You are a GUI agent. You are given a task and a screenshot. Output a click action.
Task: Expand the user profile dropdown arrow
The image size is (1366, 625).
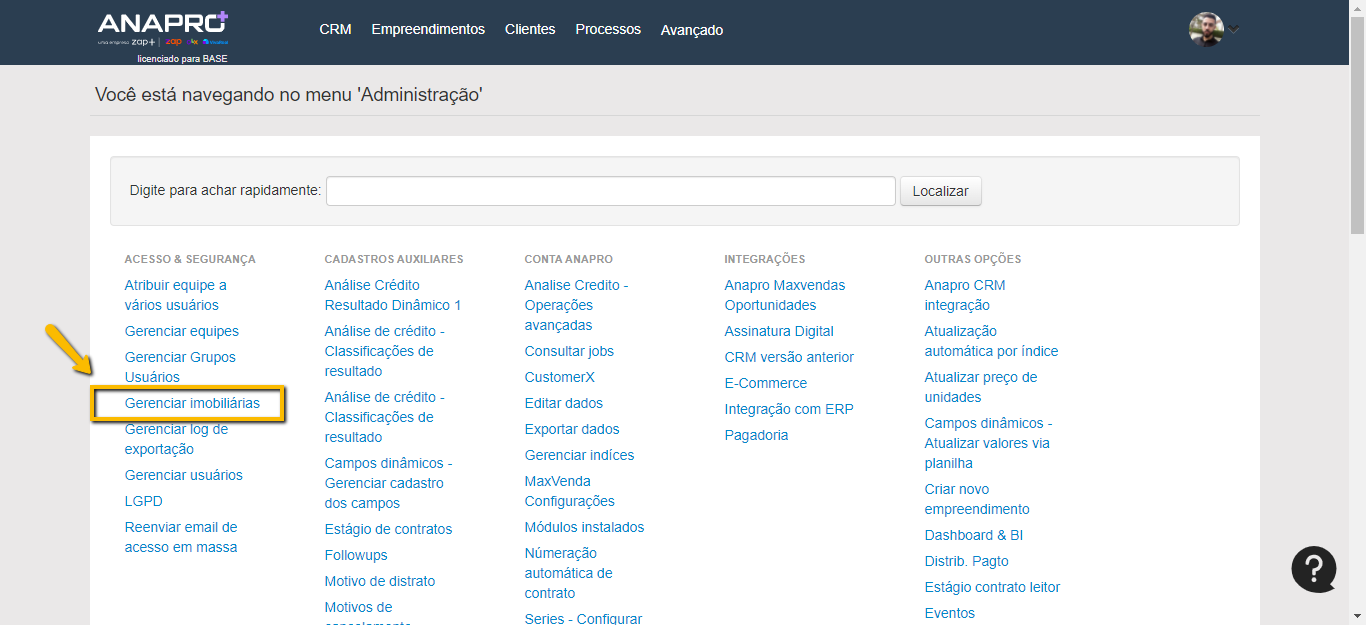(1234, 29)
